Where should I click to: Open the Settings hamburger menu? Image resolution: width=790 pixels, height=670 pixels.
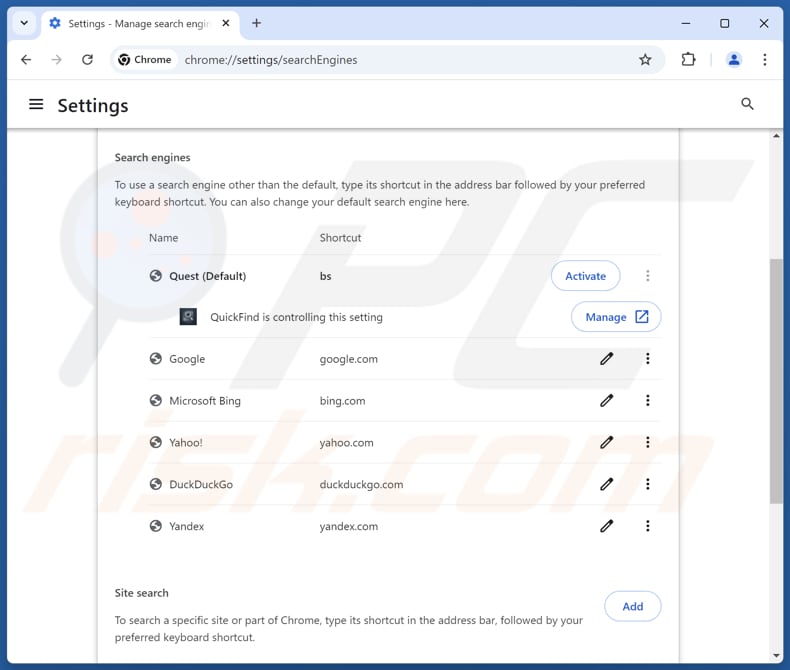click(36, 104)
